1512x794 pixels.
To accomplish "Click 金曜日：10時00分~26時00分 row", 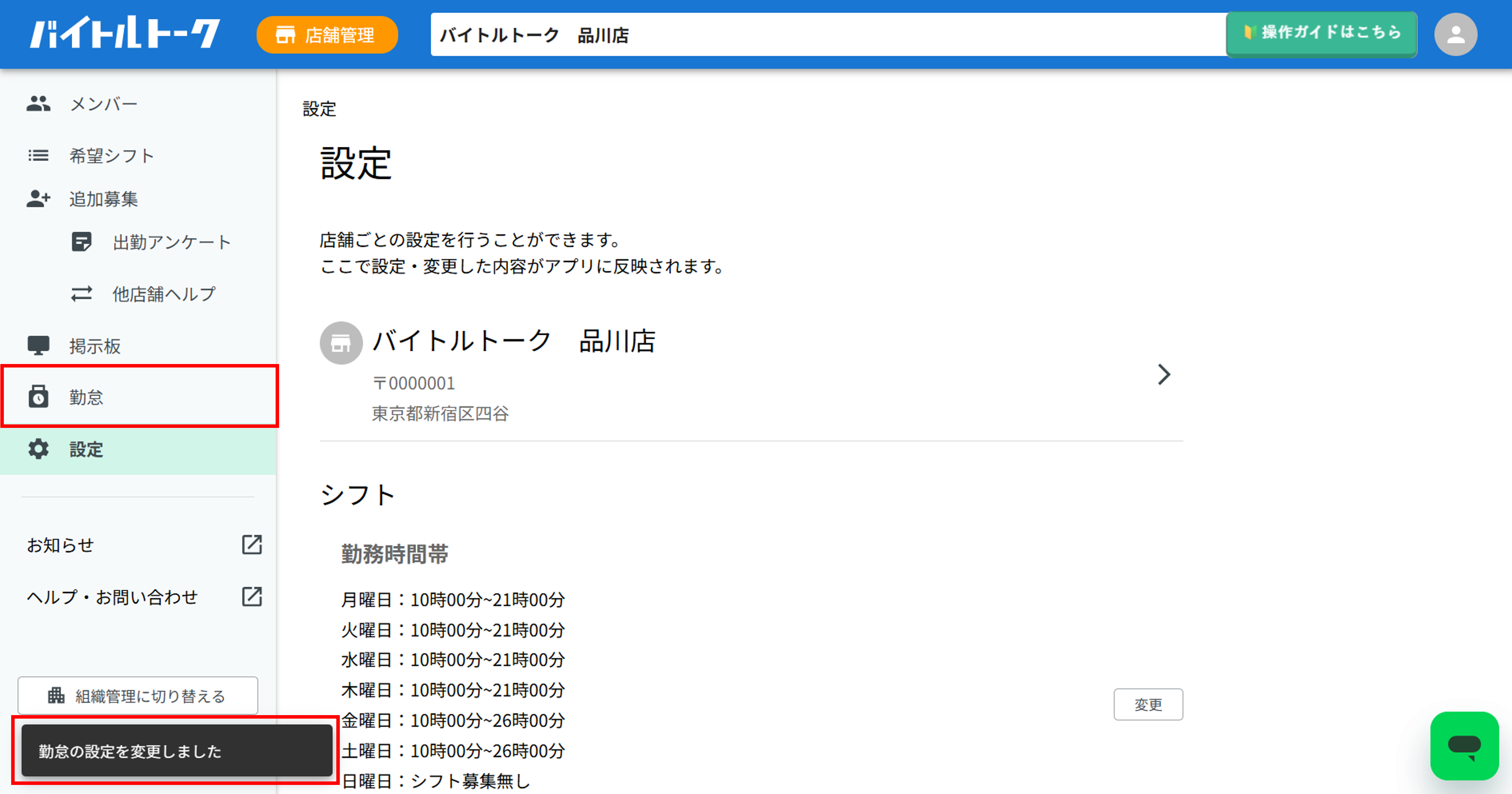I will 452,721.
